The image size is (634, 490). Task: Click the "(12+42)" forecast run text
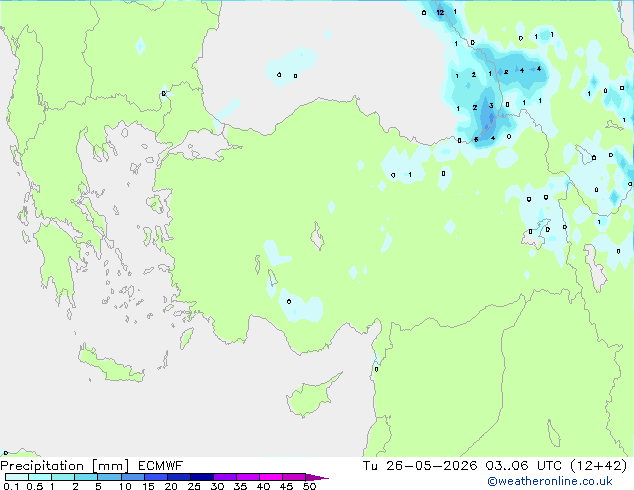[x=599, y=466]
